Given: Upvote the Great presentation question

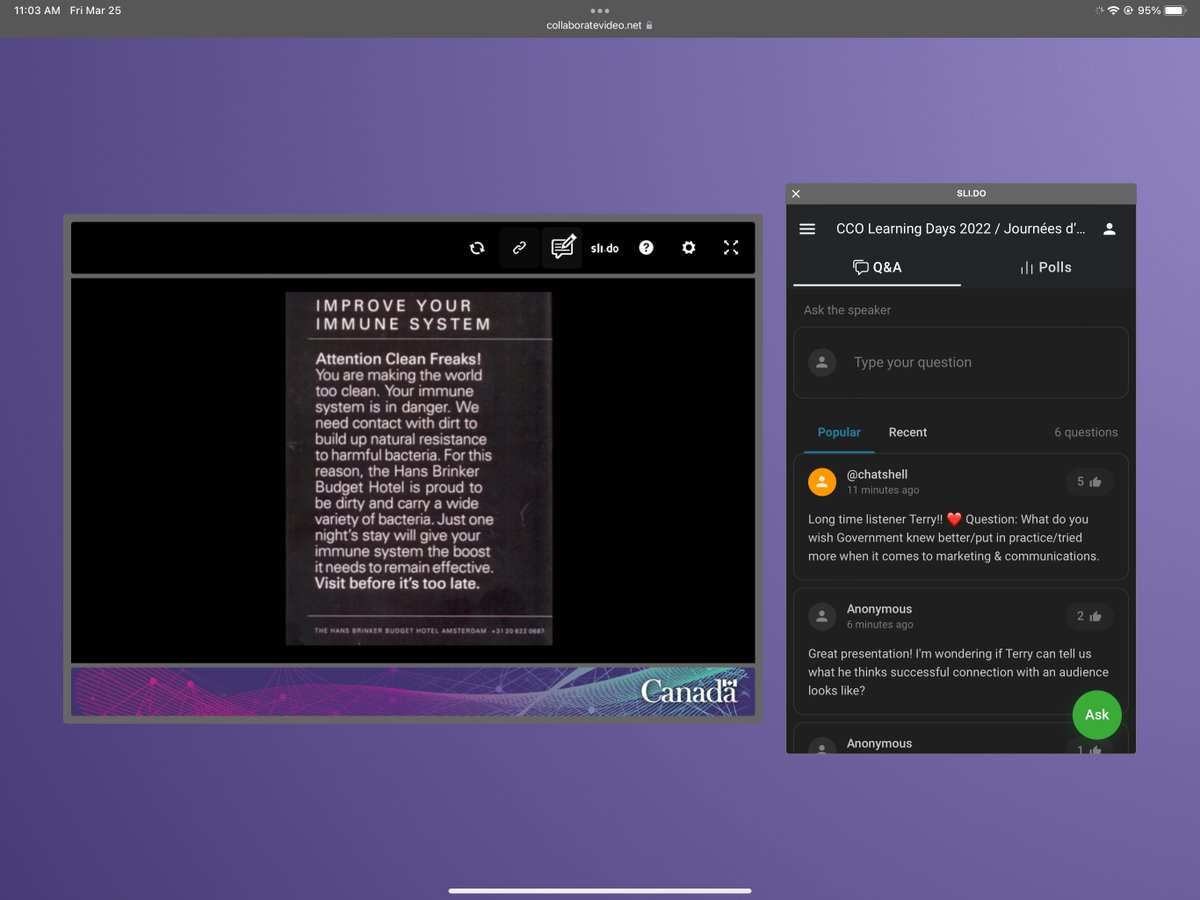Looking at the screenshot, I should pos(1089,616).
